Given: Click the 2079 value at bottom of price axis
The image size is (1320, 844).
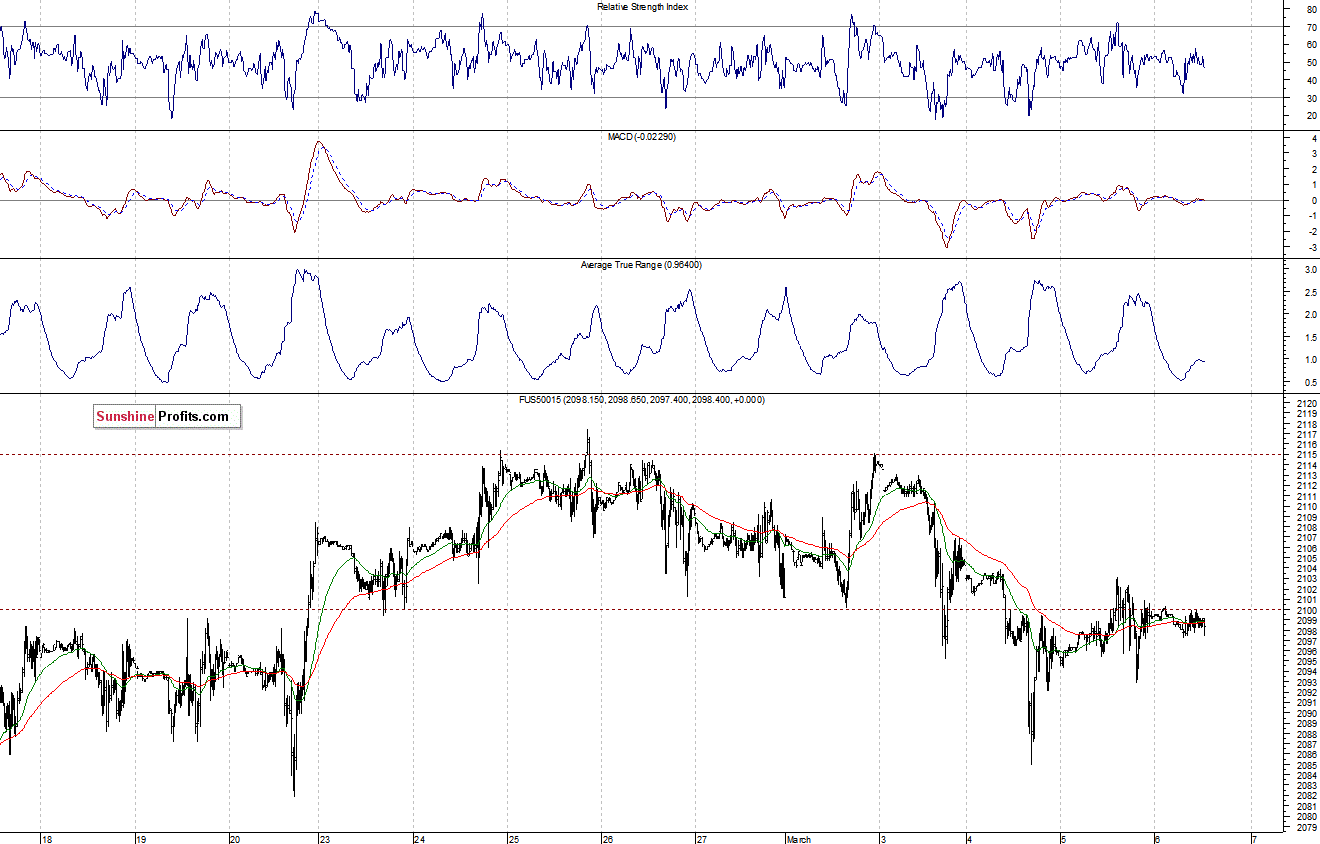Looking at the screenshot, I should (1305, 827).
